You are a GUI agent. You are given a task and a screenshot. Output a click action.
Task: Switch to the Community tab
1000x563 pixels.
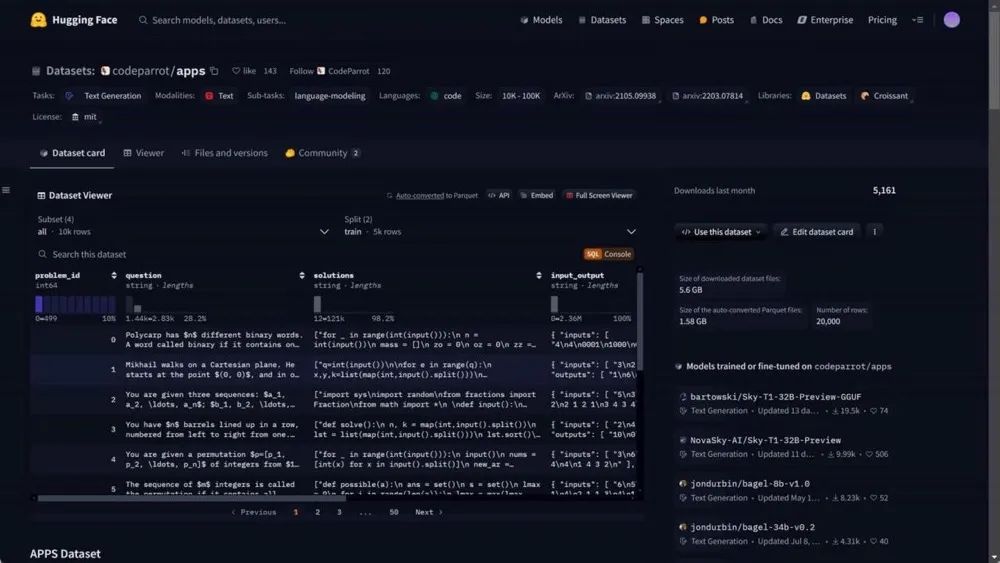coord(323,153)
